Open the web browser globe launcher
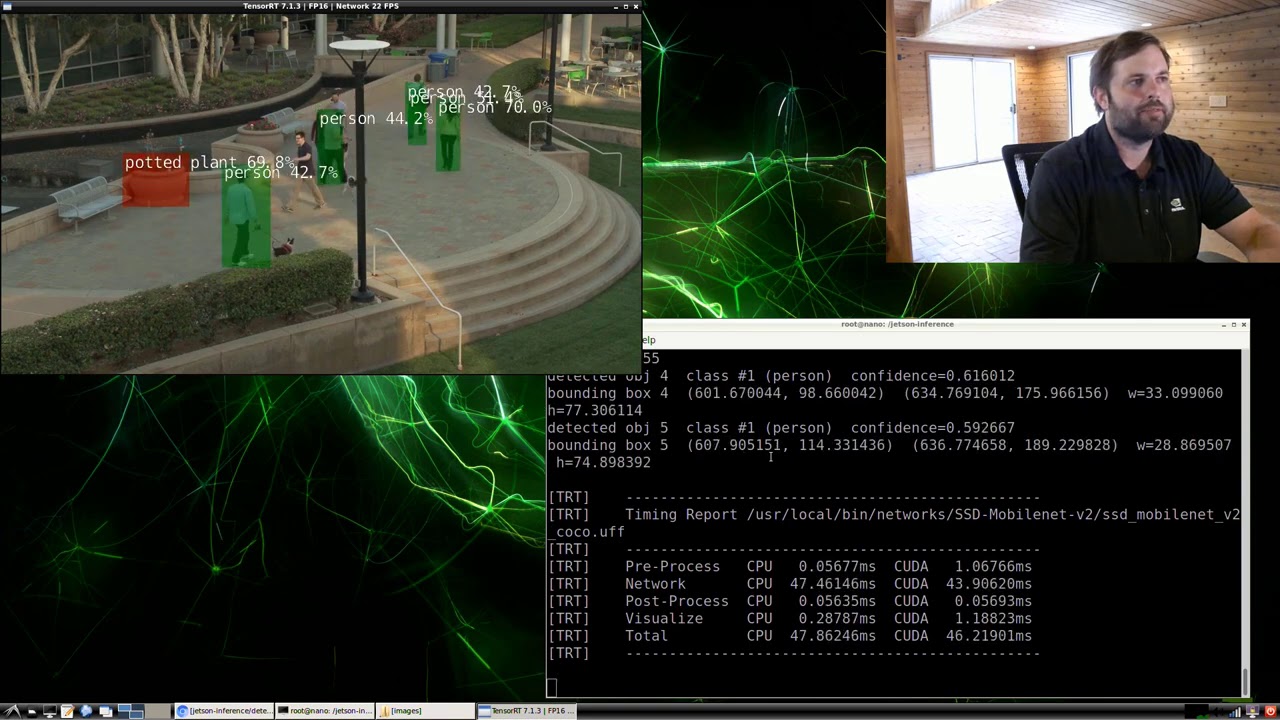The height and width of the screenshot is (720, 1280). 86,711
